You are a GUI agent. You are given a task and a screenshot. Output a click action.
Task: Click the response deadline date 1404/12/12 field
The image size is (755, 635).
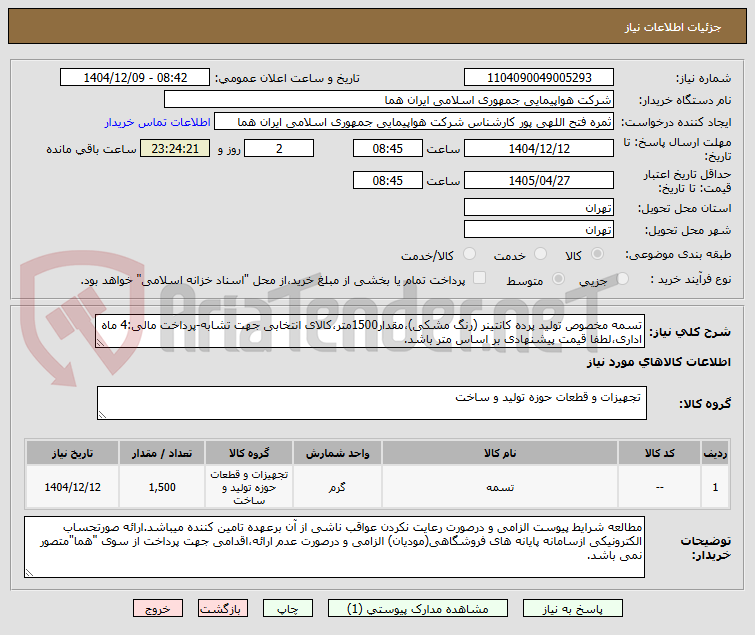point(539,148)
